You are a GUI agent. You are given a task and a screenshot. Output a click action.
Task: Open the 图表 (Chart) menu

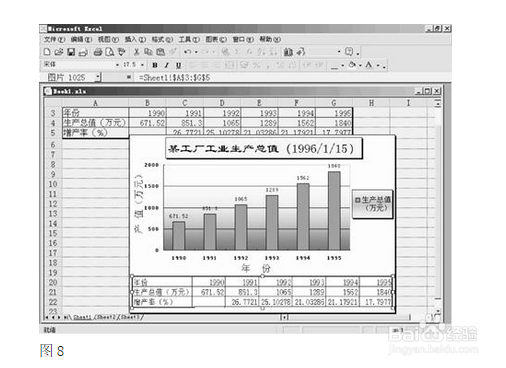(216, 39)
